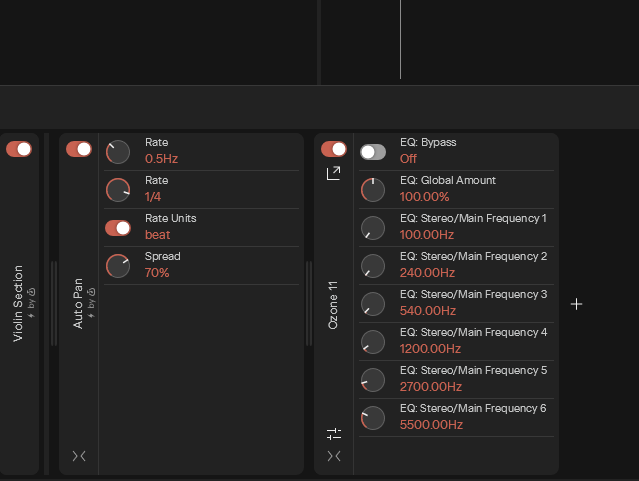Adjust Stereo/Main Frequency 1 knob
The width and height of the screenshot is (639, 481).
coord(373,228)
